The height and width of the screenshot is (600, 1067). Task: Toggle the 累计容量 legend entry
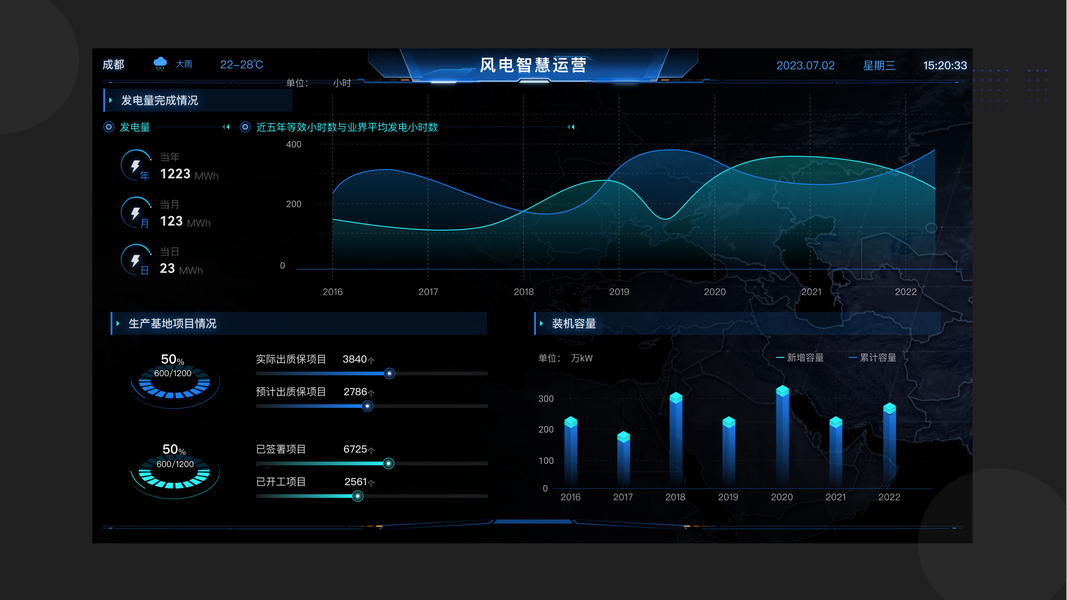click(x=872, y=358)
